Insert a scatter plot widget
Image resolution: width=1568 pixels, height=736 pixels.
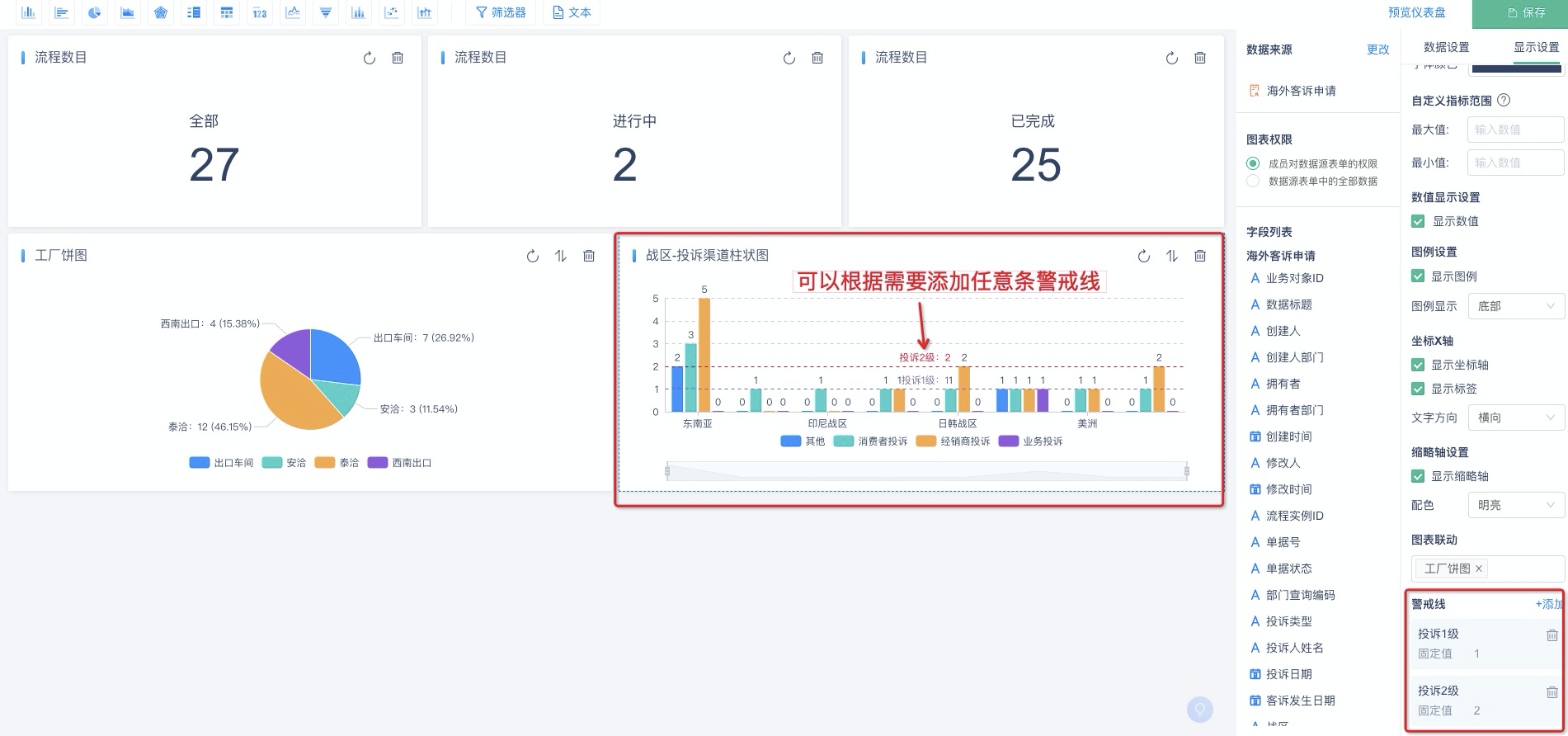point(392,12)
